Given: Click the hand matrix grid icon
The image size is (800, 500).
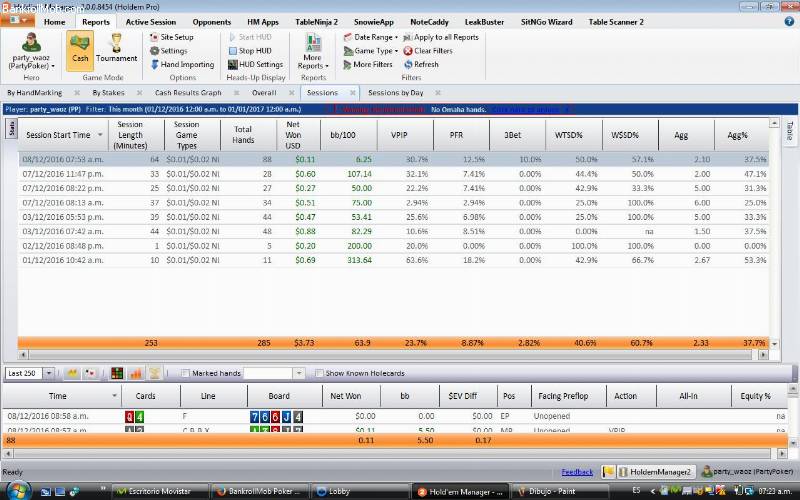Looking at the screenshot, I should [x=117, y=373].
